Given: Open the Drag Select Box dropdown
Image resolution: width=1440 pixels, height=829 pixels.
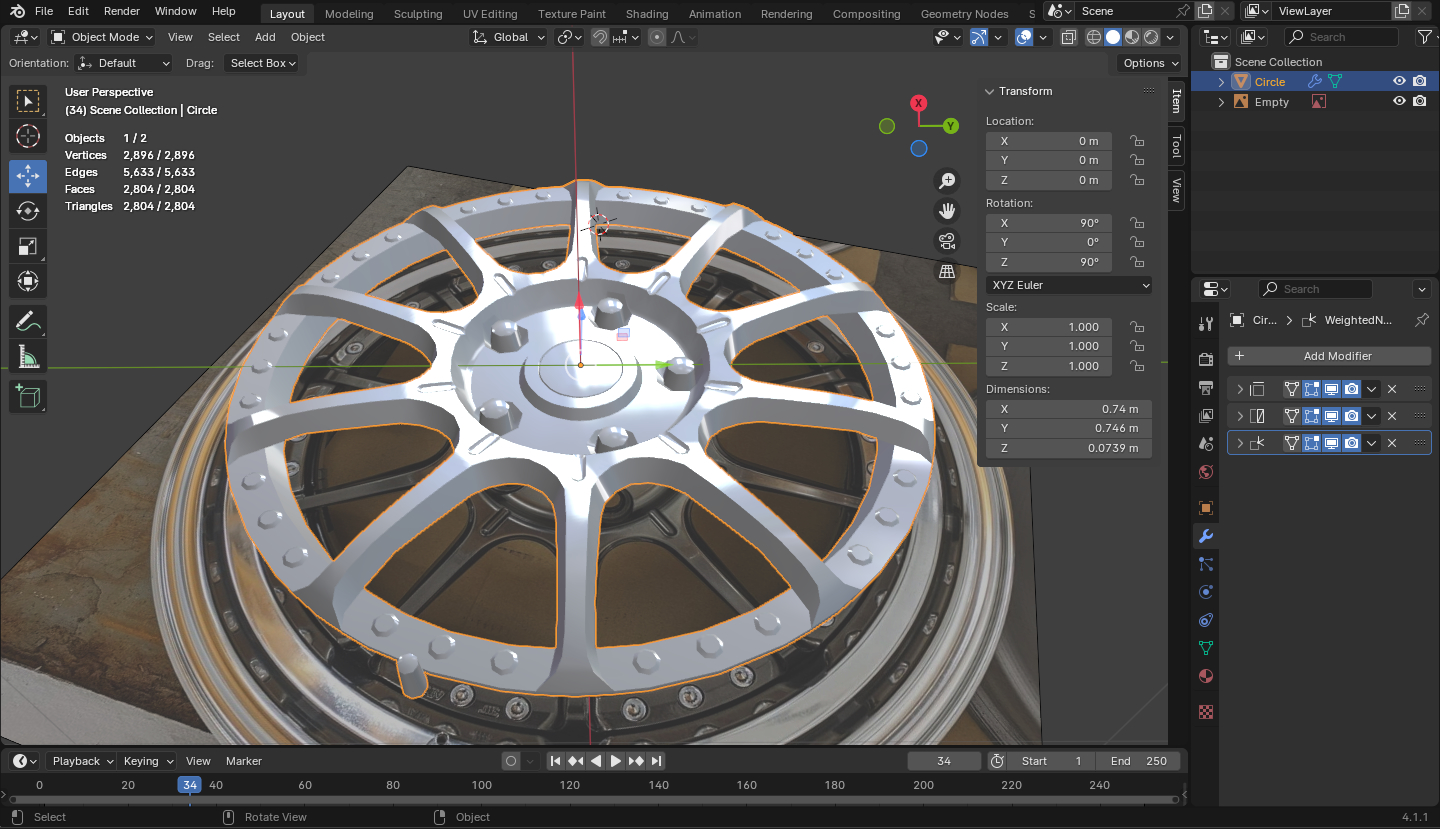Looking at the screenshot, I should click(261, 63).
